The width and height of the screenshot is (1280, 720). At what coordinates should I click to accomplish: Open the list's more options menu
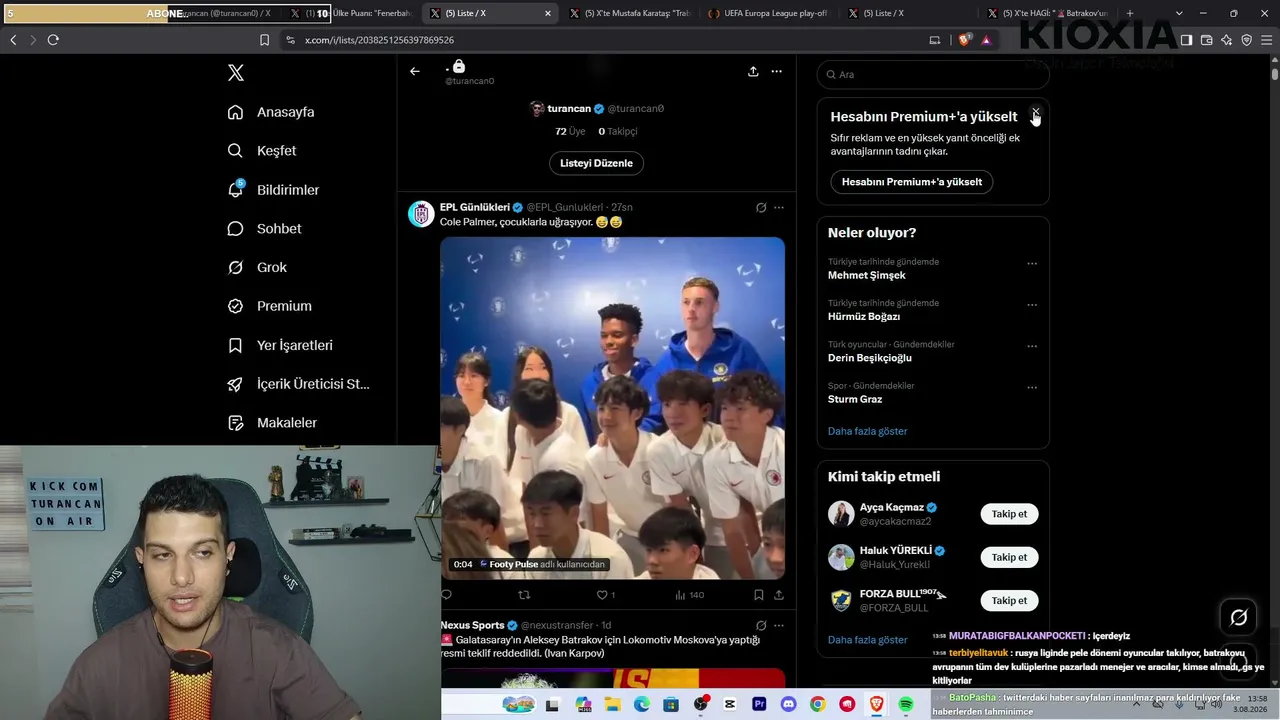coord(776,71)
